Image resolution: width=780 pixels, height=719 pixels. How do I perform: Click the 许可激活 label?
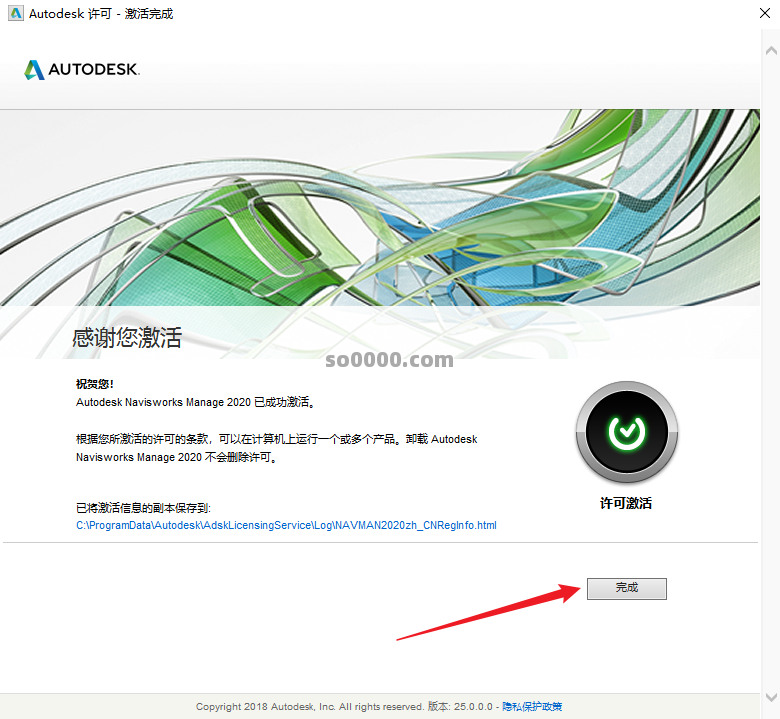click(626, 503)
